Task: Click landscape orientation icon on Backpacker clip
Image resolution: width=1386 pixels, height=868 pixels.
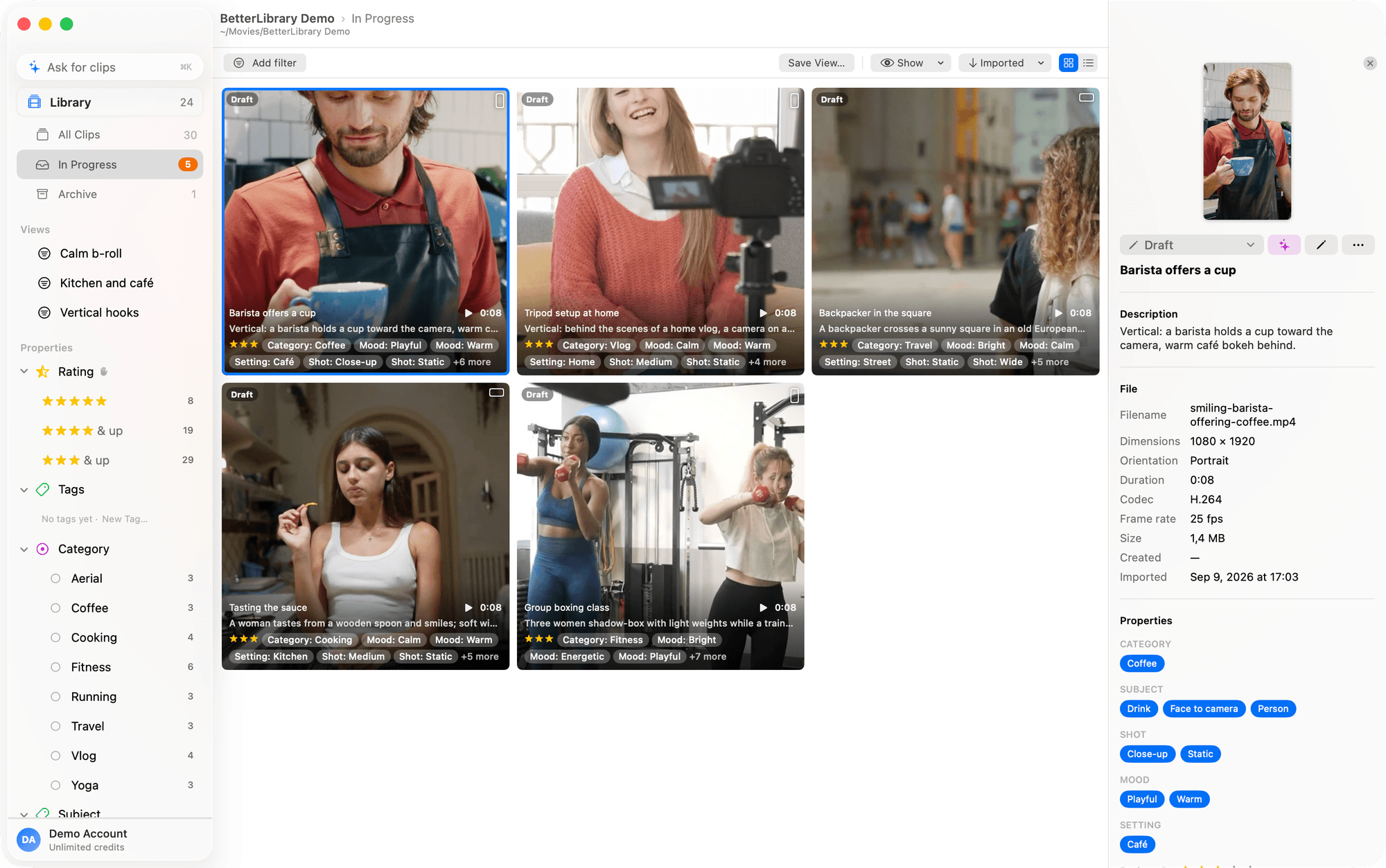Action: (x=1087, y=98)
